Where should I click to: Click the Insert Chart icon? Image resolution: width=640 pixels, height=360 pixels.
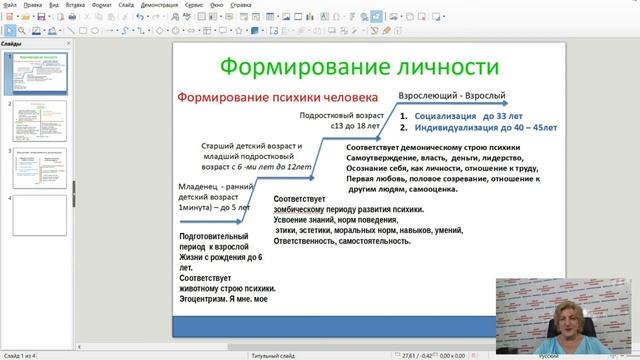pos(310,17)
